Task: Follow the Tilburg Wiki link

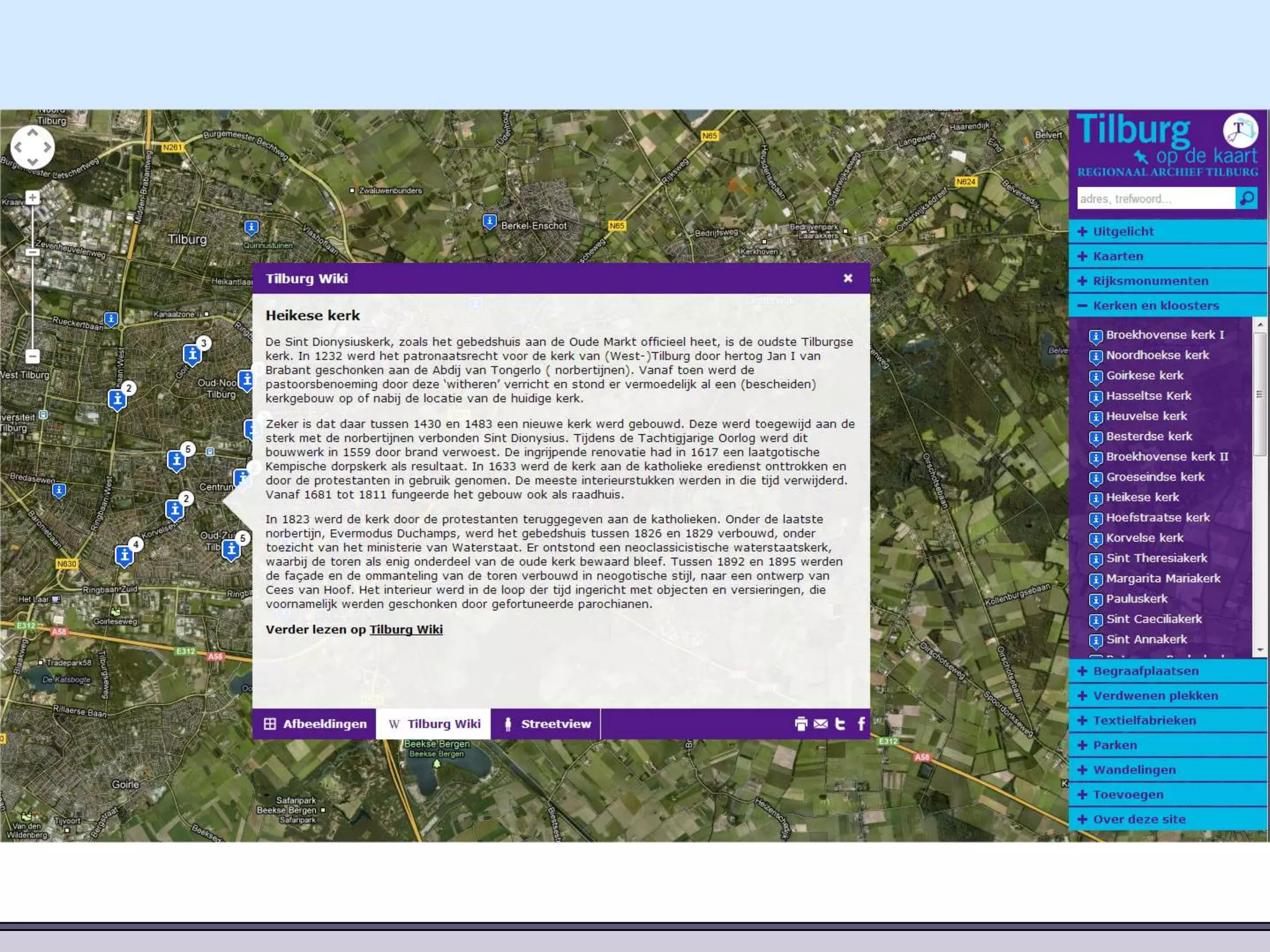Action: click(x=406, y=630)
